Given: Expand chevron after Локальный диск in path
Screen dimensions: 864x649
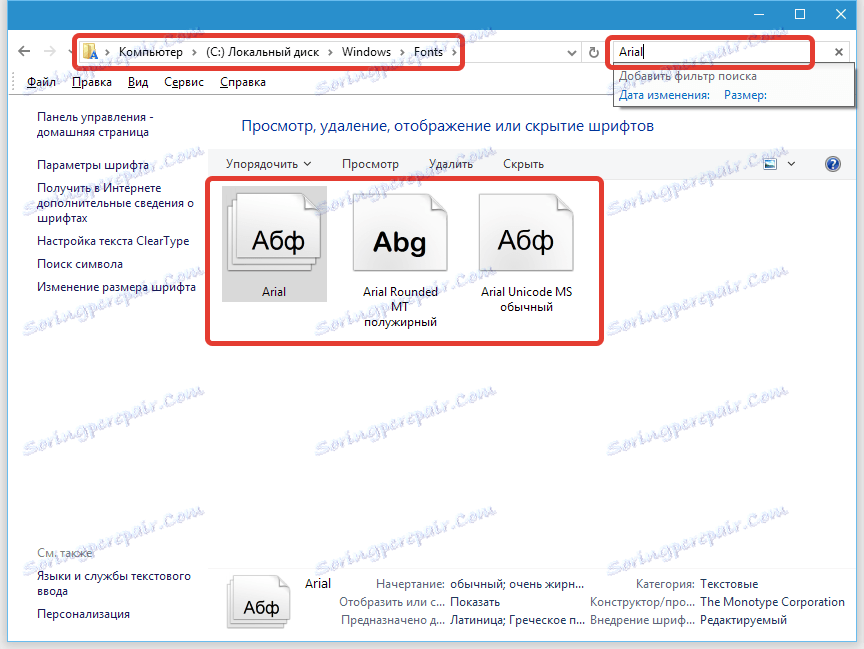Looking at the screenshot, I should 330,52.
